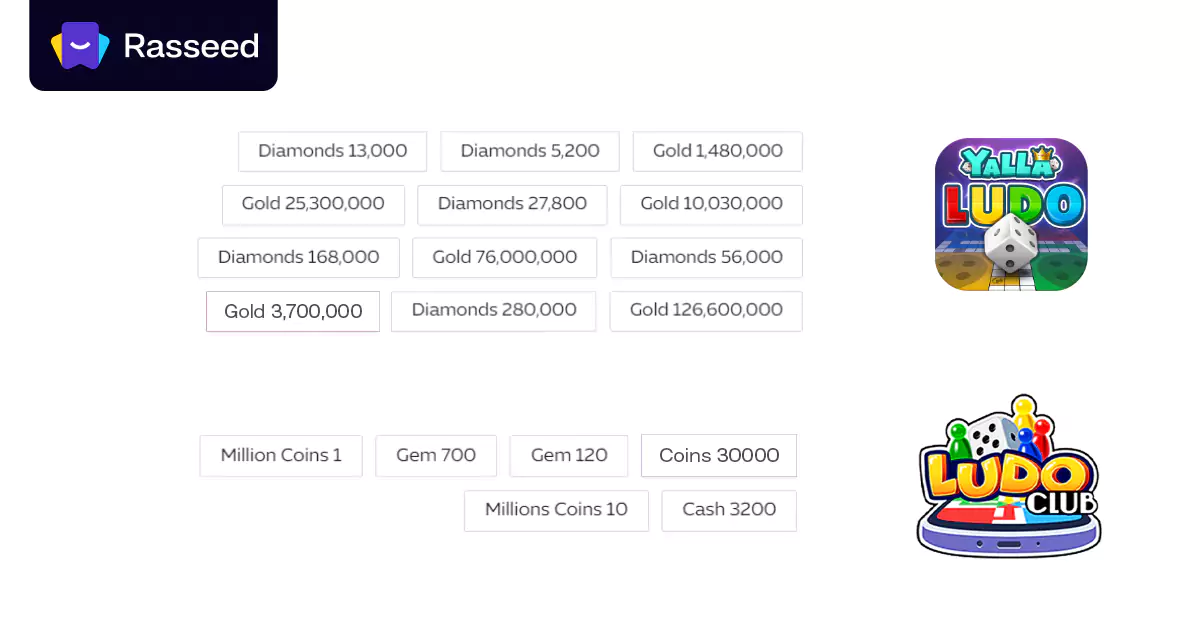Image resolution: width=1200 pixels, height=628 pixels.
Task: Select Gold 25,300,000 option
Action: coord(313,204)
